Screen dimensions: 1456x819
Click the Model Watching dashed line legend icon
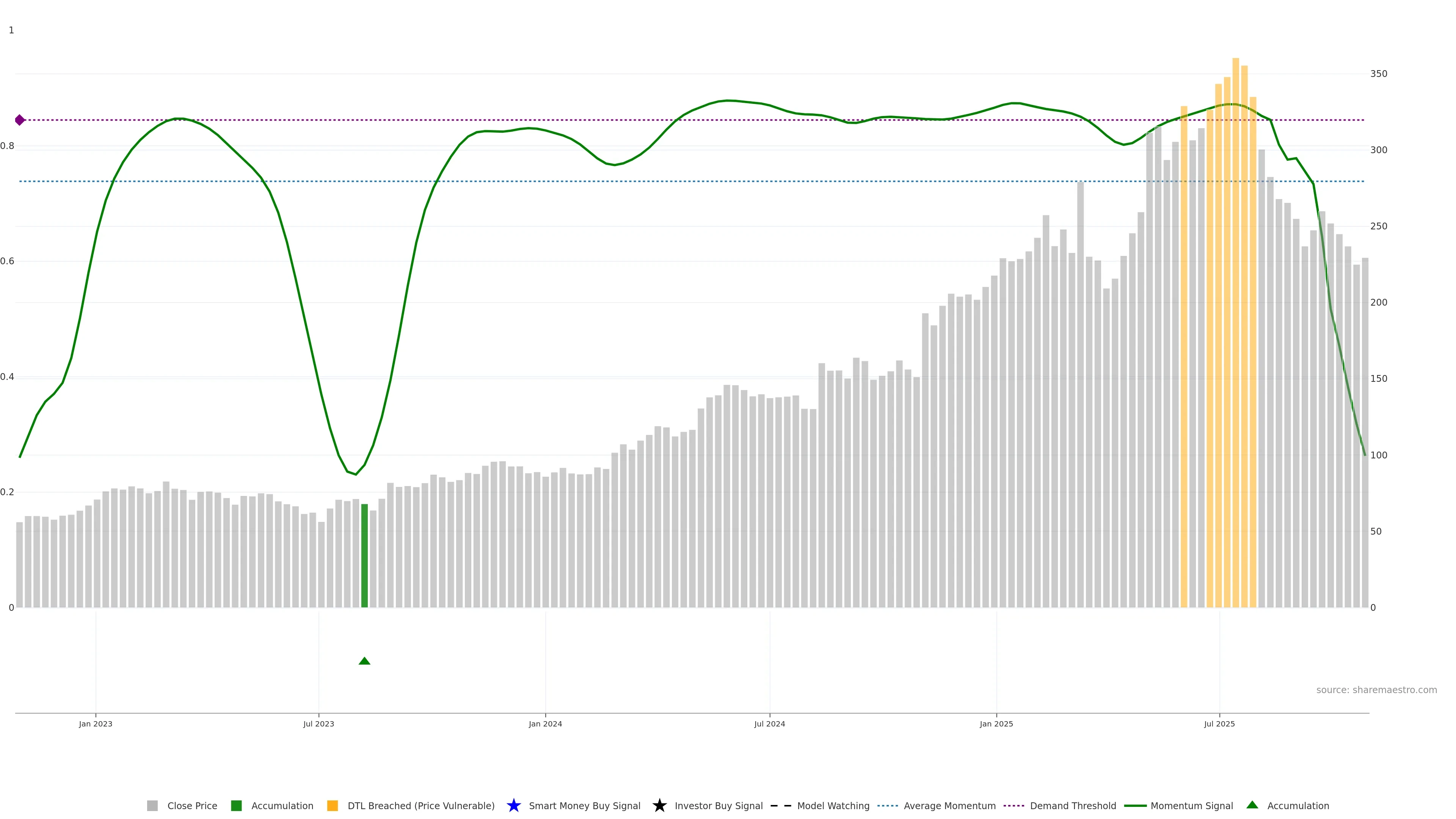781,805
